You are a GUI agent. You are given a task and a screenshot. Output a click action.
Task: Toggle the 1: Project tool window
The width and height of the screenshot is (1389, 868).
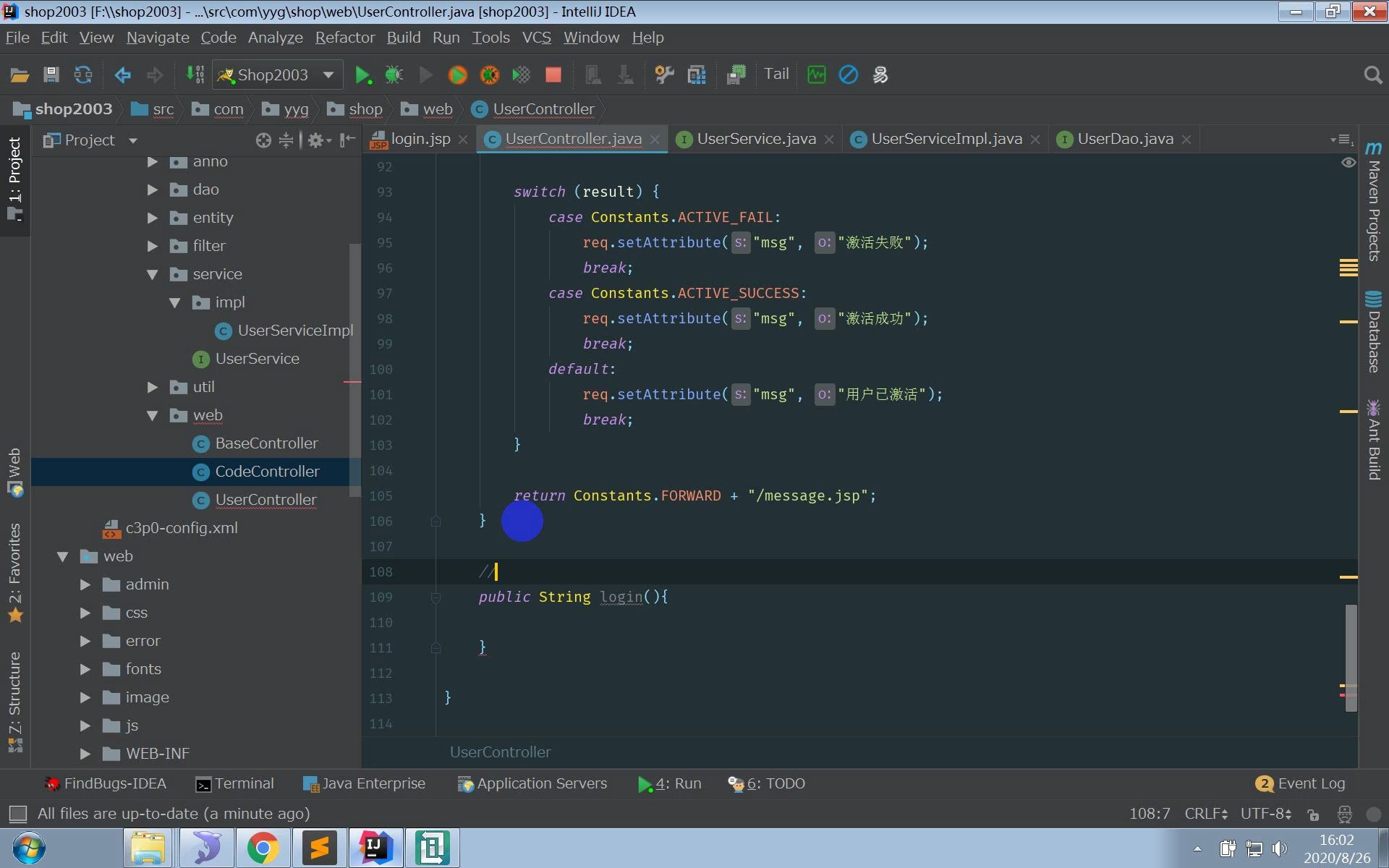(14, 179)
